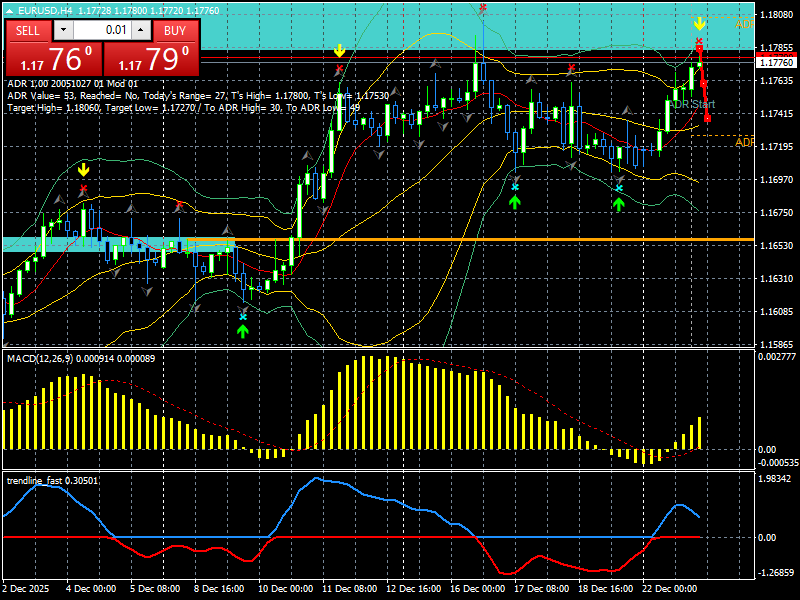Click the '16 Dec 00:00' time axis label

tap(478, 588)
